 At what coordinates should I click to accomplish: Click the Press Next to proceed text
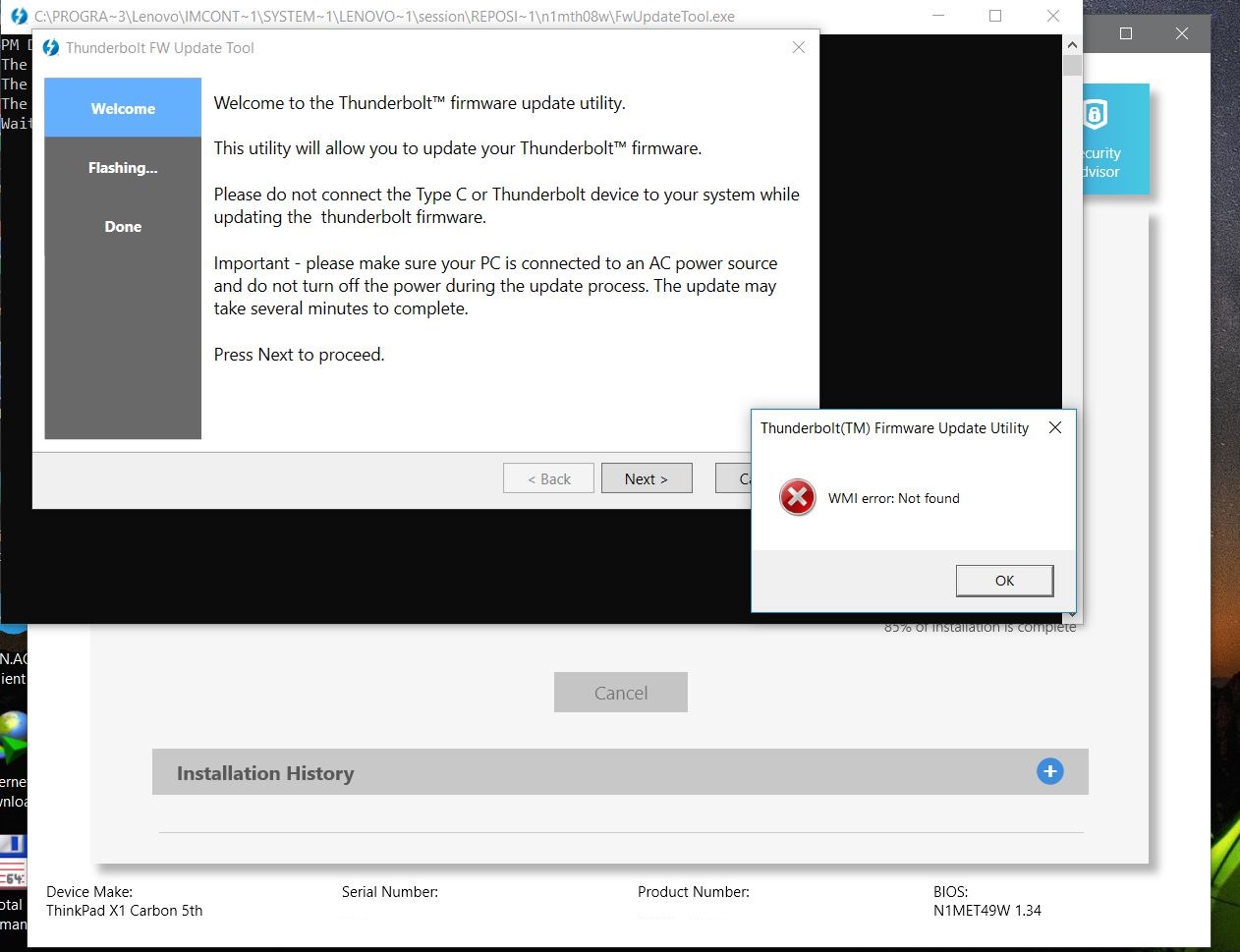[x=300, y=355]
